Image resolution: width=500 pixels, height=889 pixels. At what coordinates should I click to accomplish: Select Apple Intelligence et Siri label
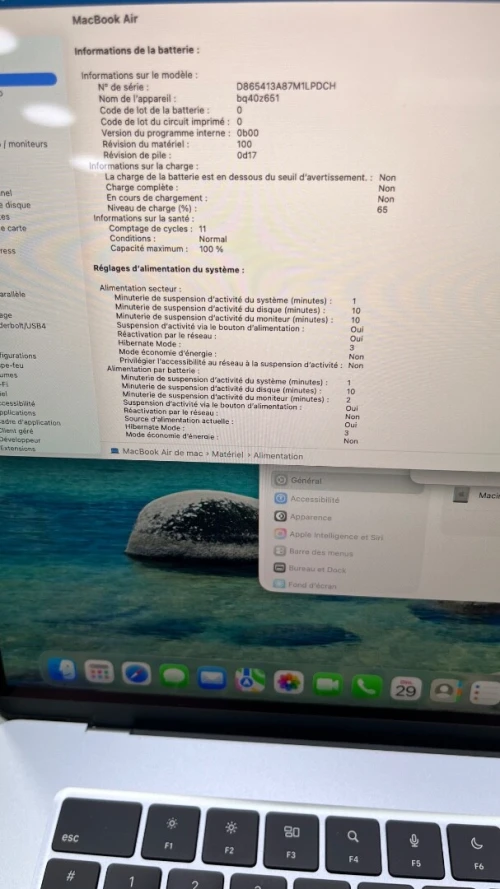[336, 535]
